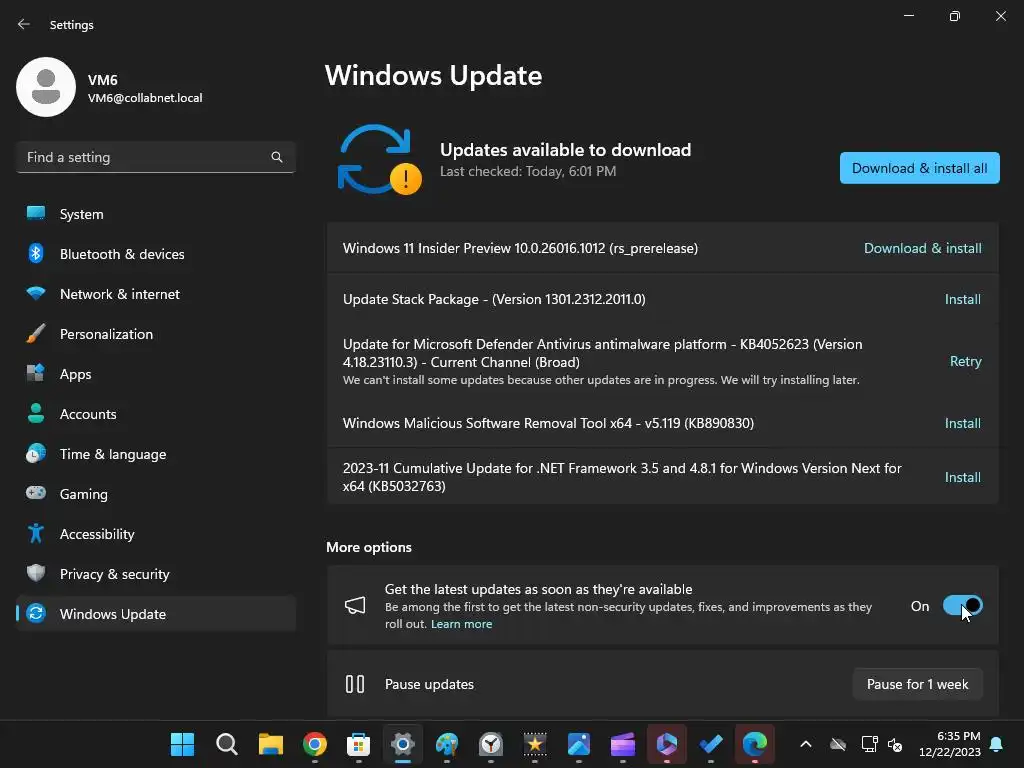Open Microsoft To Do from taskbar
This screenshot has height=768, width=1024.
(x=711, y=744)
